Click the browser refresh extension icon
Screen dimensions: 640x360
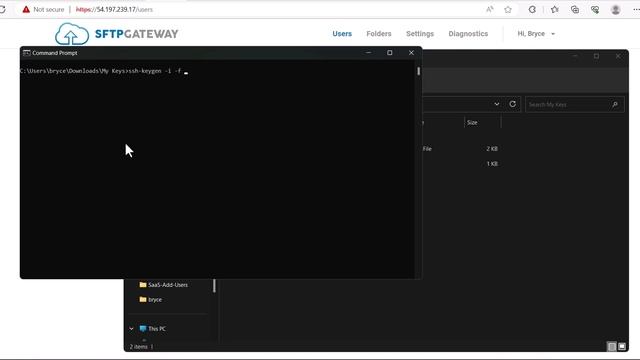coord(532,9)
